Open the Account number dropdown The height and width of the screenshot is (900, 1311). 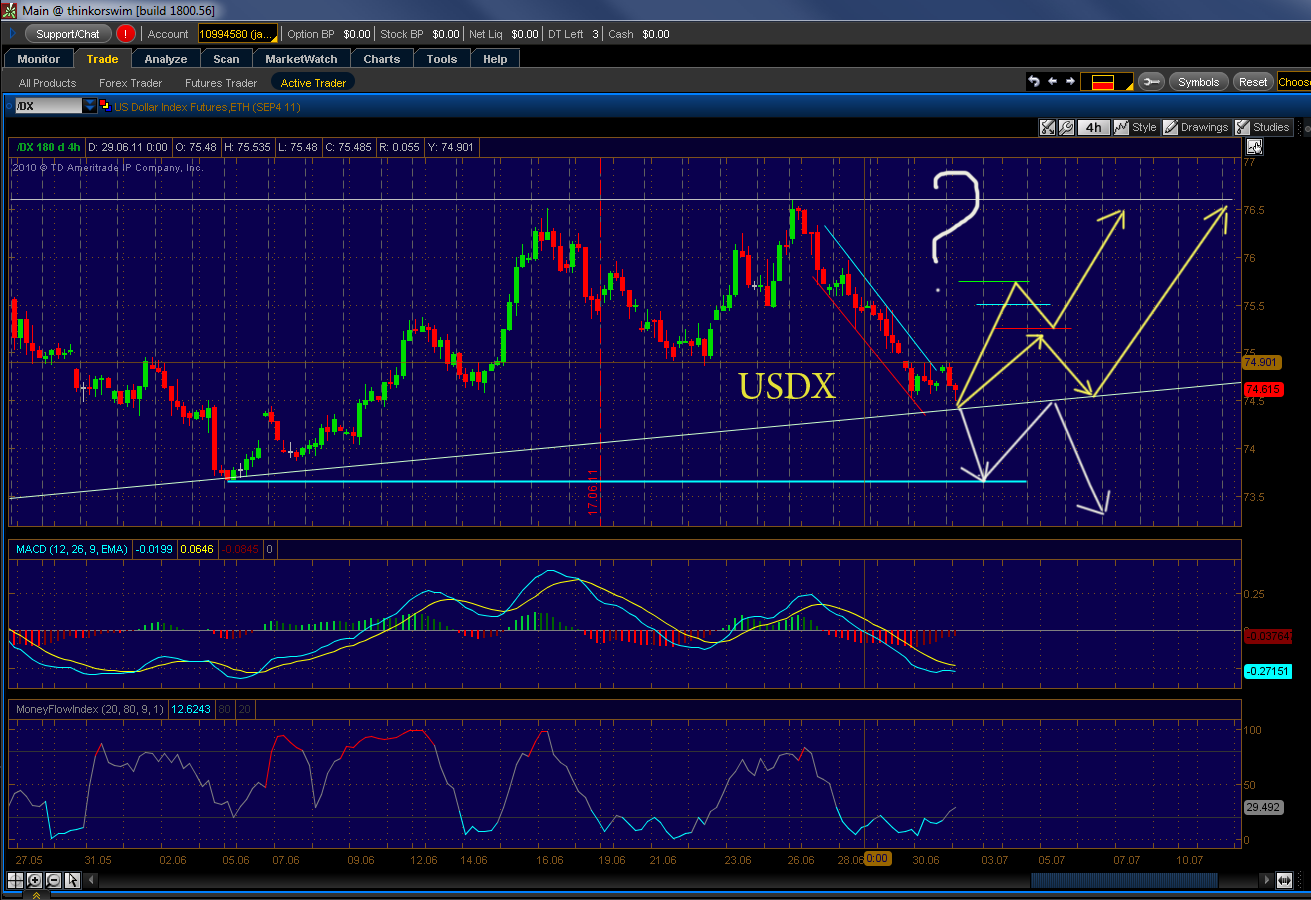234,34
